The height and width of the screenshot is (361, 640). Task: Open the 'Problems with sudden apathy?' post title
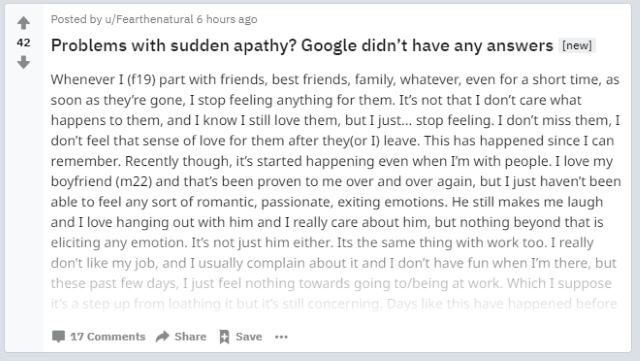pos(302,45)
